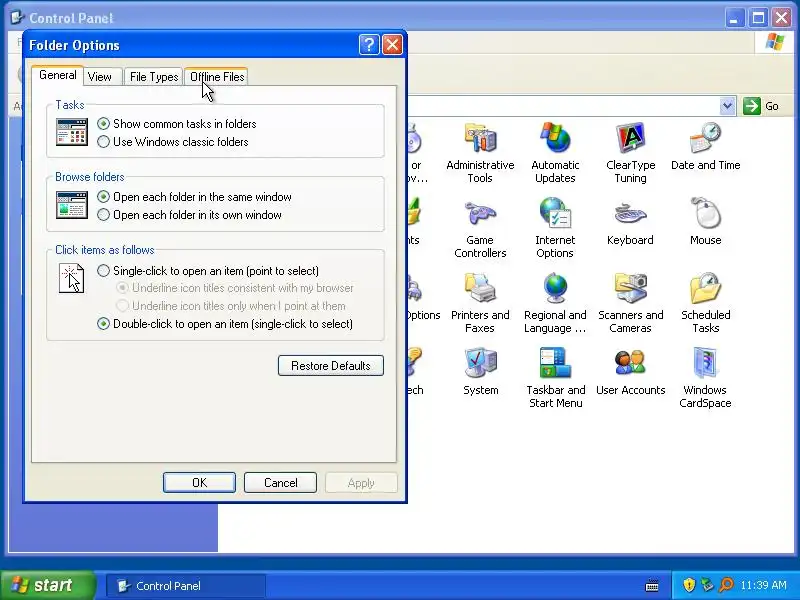Select Single-click to open an item
This screenshot has height=600, width=800.
tap(208, 271)
